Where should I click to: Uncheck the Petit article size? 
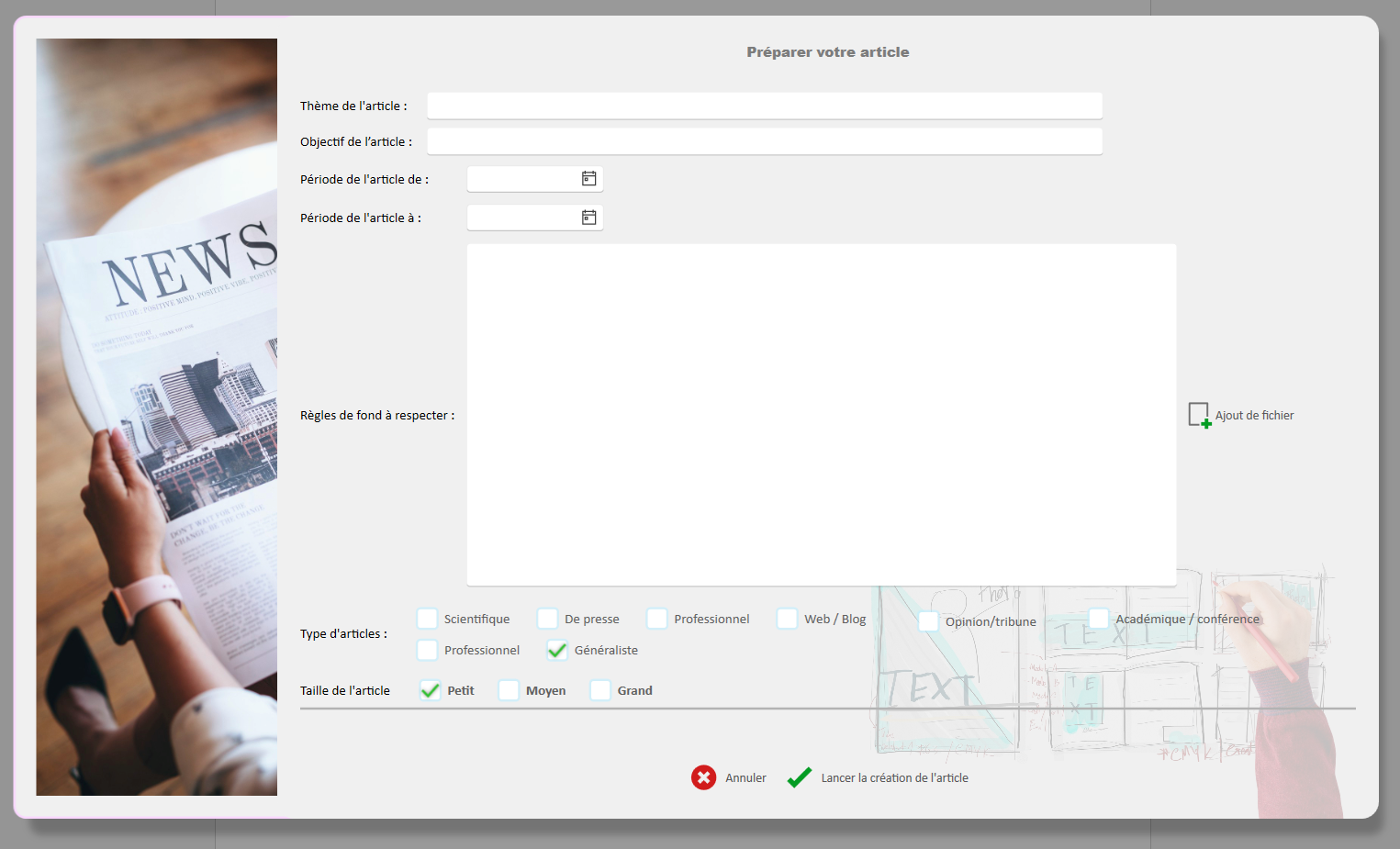pyautogui.click(x=430, y=690)
